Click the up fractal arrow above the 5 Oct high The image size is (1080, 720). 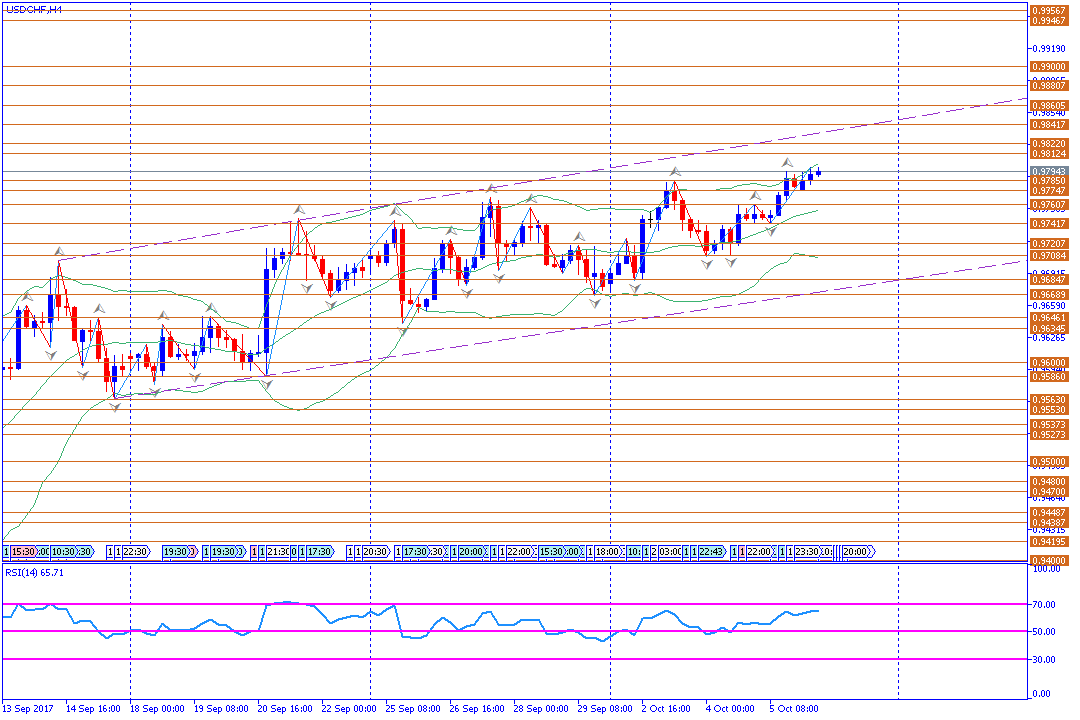[x=787, y=162]
